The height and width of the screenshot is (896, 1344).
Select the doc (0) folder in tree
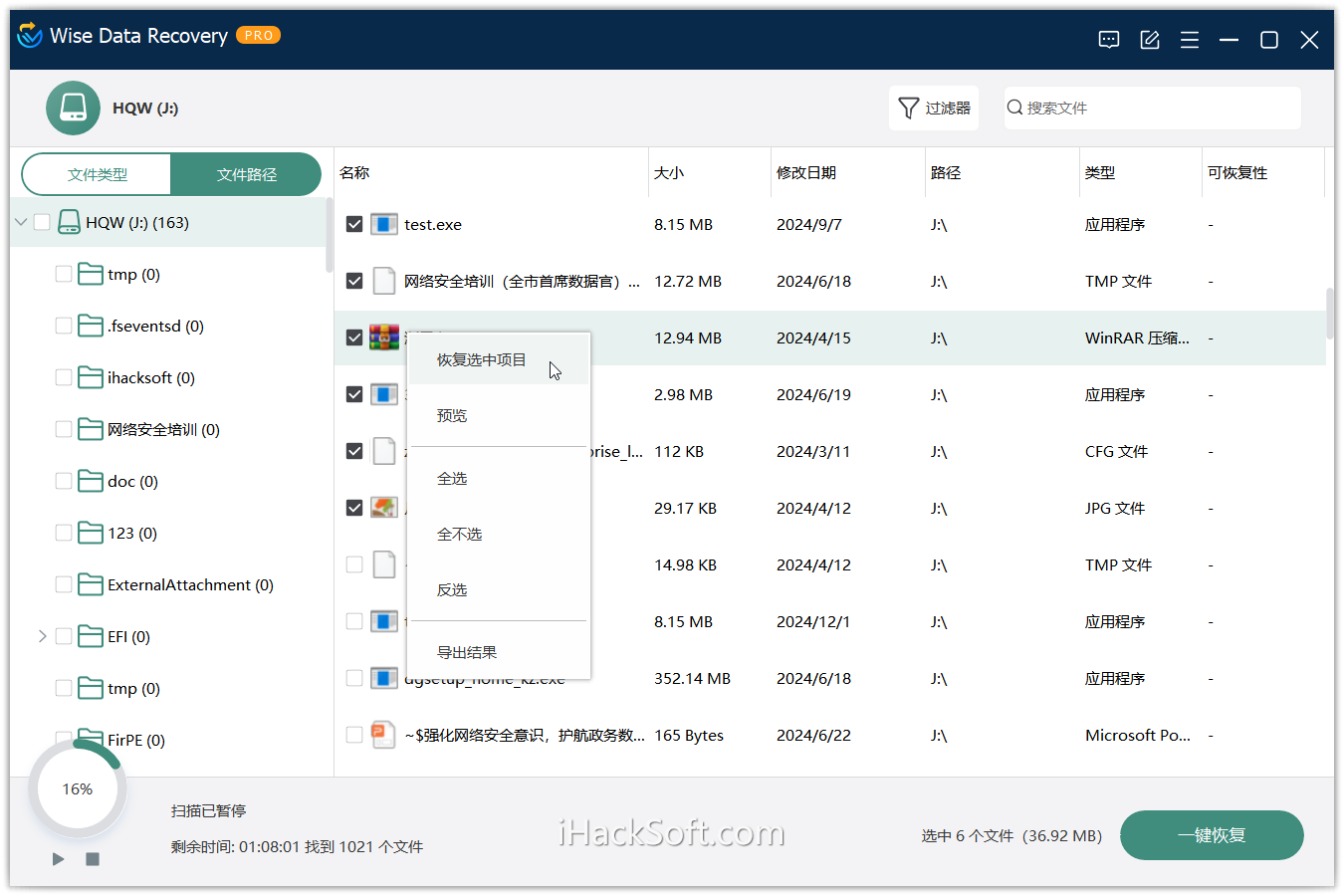(132, 481)
